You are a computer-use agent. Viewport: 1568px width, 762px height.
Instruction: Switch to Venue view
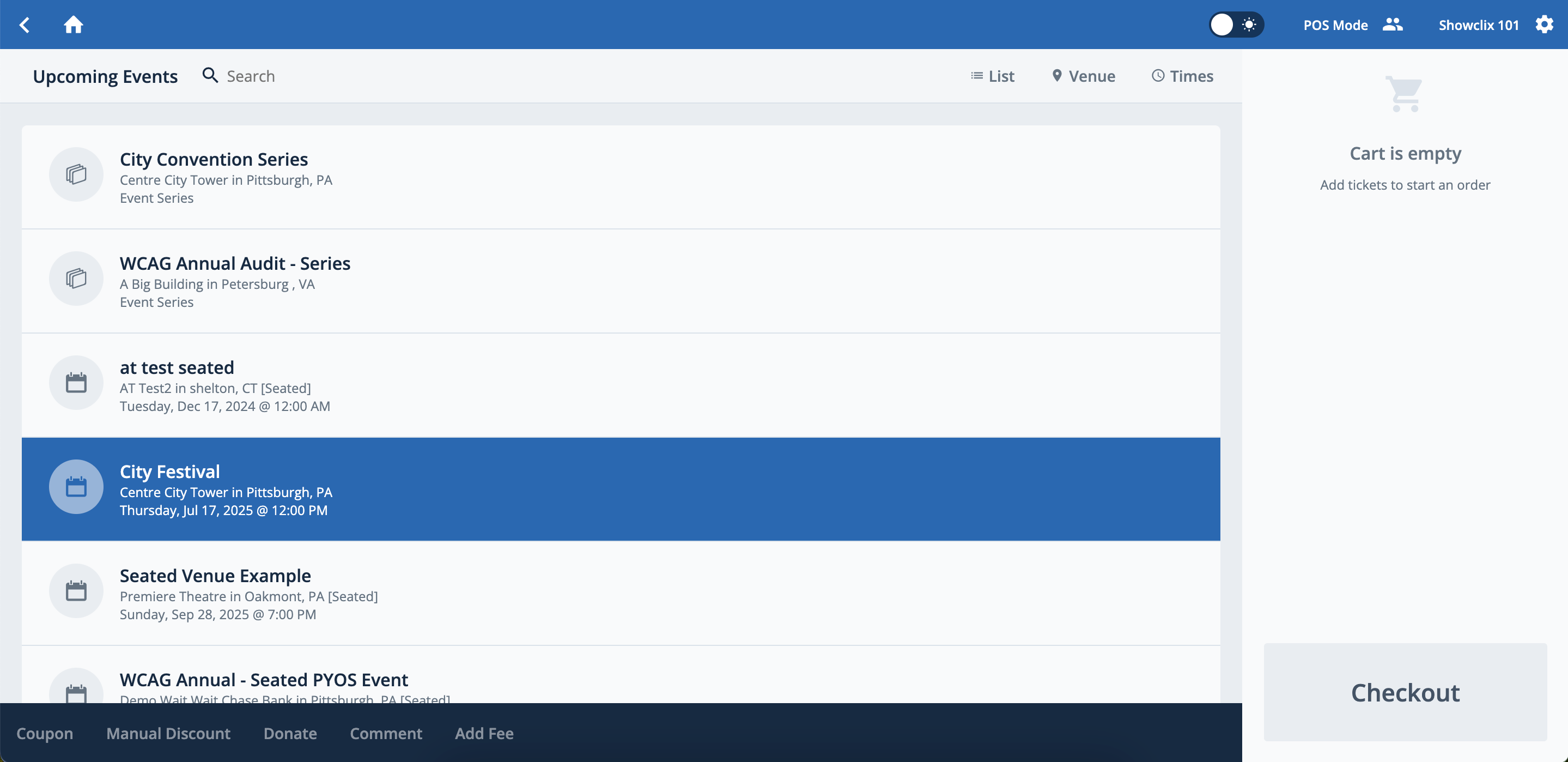(x=1084, y=76)
